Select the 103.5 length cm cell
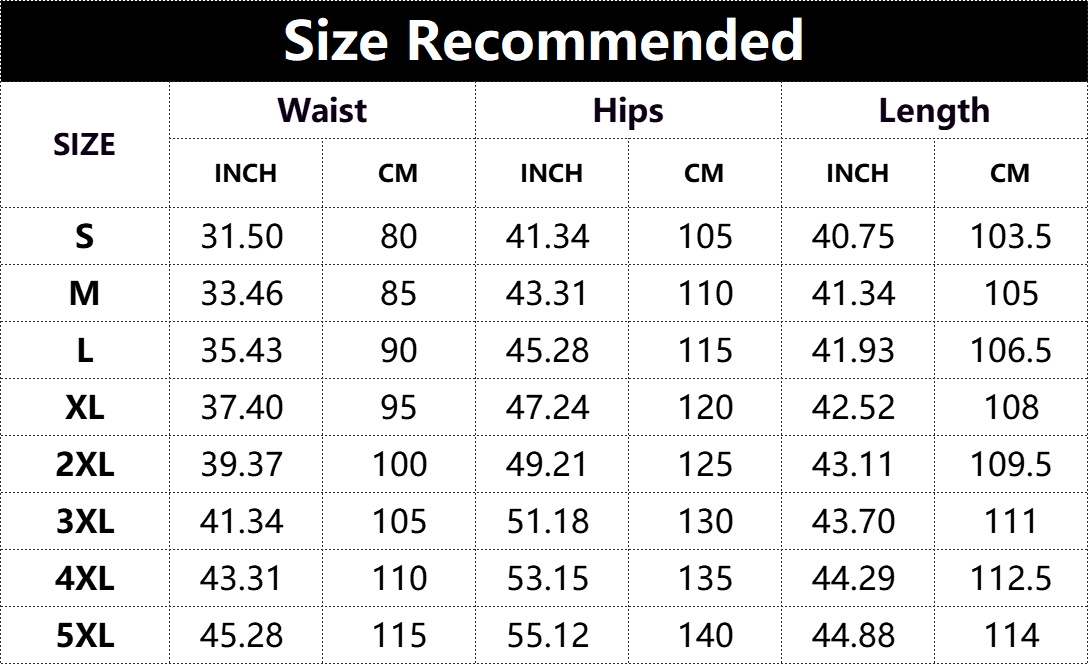This screenshot has height=664, width=1088. [x=1011, y=236]
